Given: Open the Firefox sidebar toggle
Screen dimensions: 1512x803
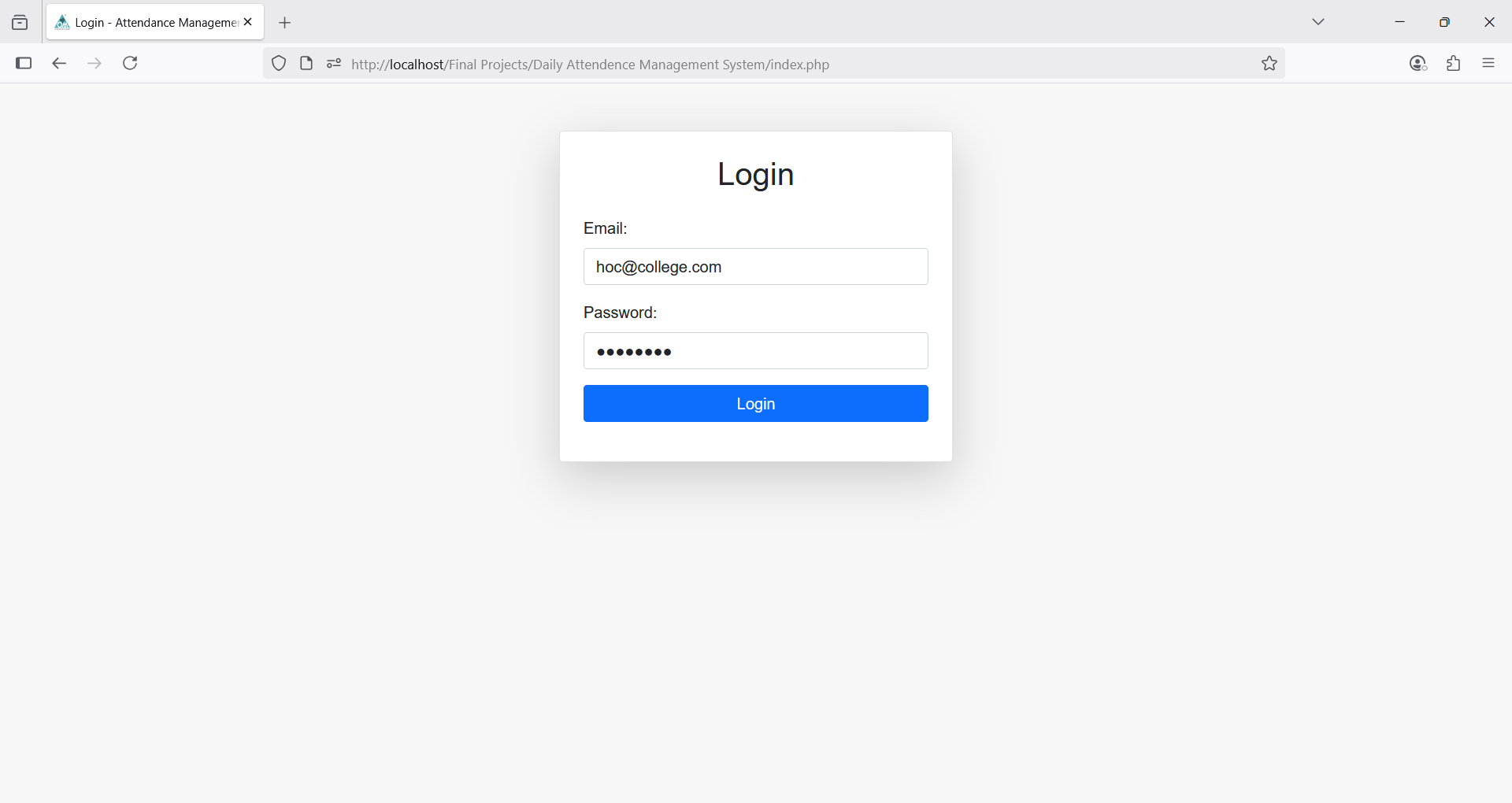Looking at the screenshot, I should (x=24, y=64).
